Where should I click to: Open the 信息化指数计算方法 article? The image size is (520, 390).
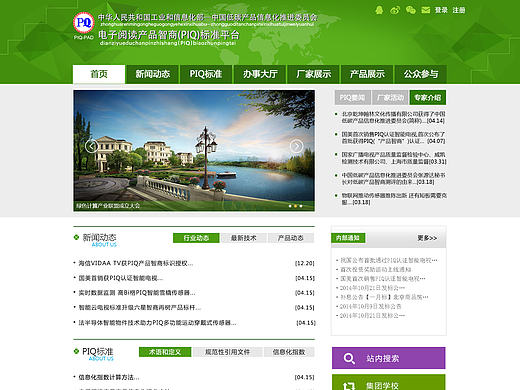(109, 377)
